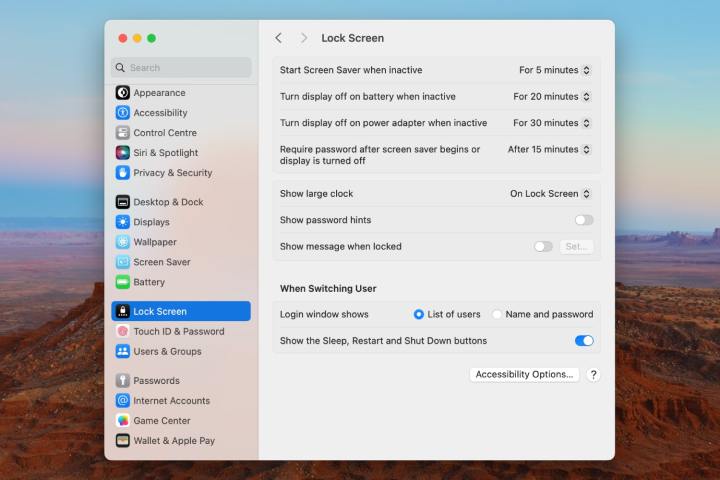The image size is (720, 480).
Task: Open Show large clock 'On Lock Screen' dropdown
Action: [550, 194]
